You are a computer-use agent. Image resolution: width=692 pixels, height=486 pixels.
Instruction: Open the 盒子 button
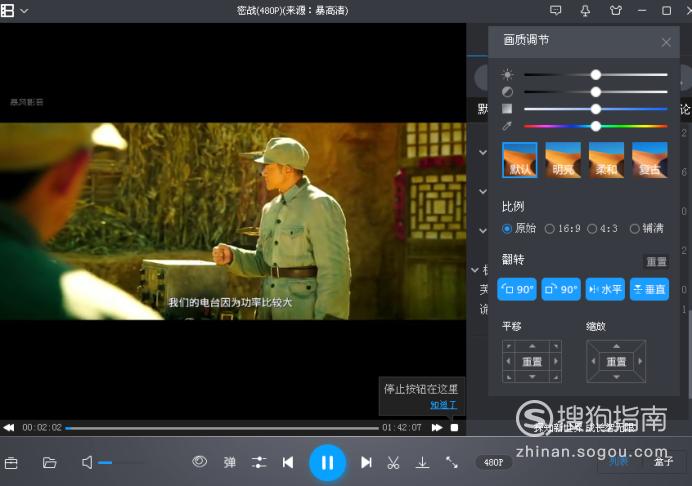pos(664,462)
